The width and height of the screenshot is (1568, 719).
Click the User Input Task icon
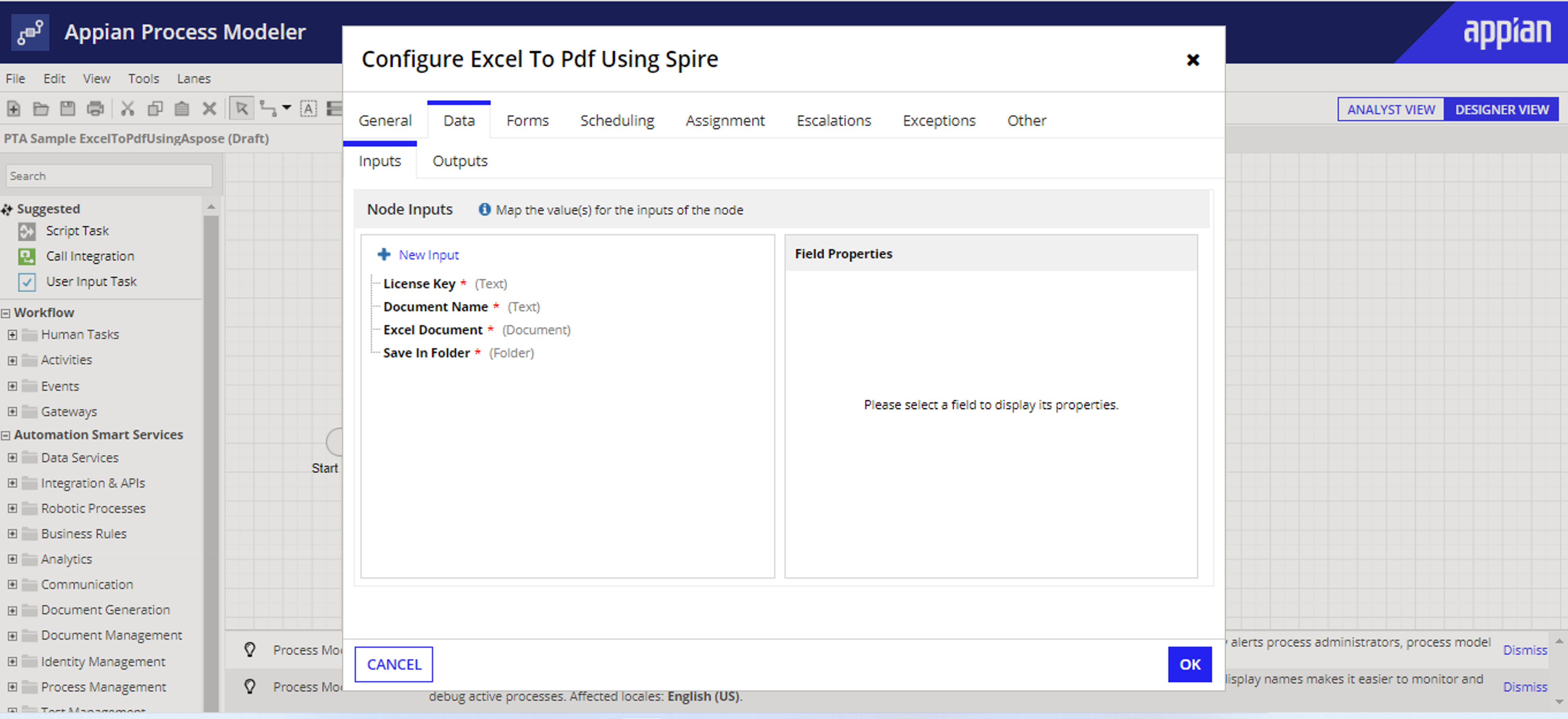pos(27,282)
